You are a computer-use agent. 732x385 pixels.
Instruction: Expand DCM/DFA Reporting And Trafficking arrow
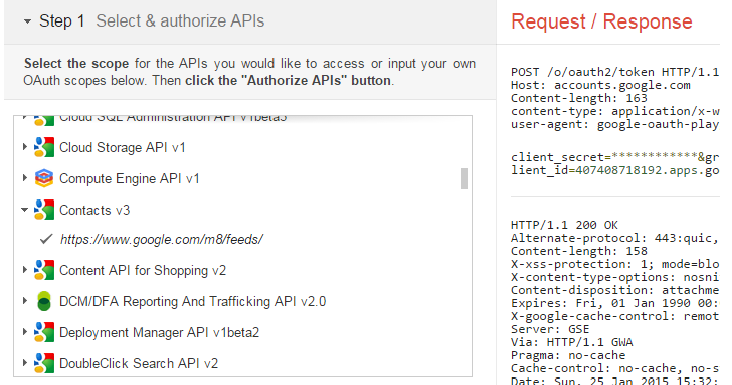pos(25,301)
